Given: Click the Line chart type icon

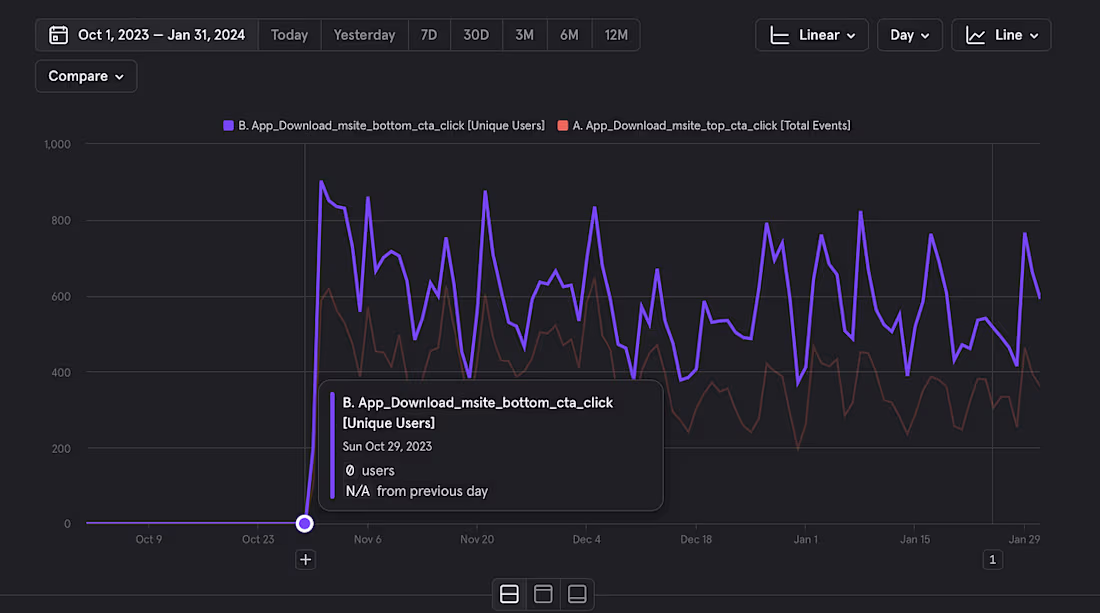Looking at the screenshot, I should (x=973, y=34).
